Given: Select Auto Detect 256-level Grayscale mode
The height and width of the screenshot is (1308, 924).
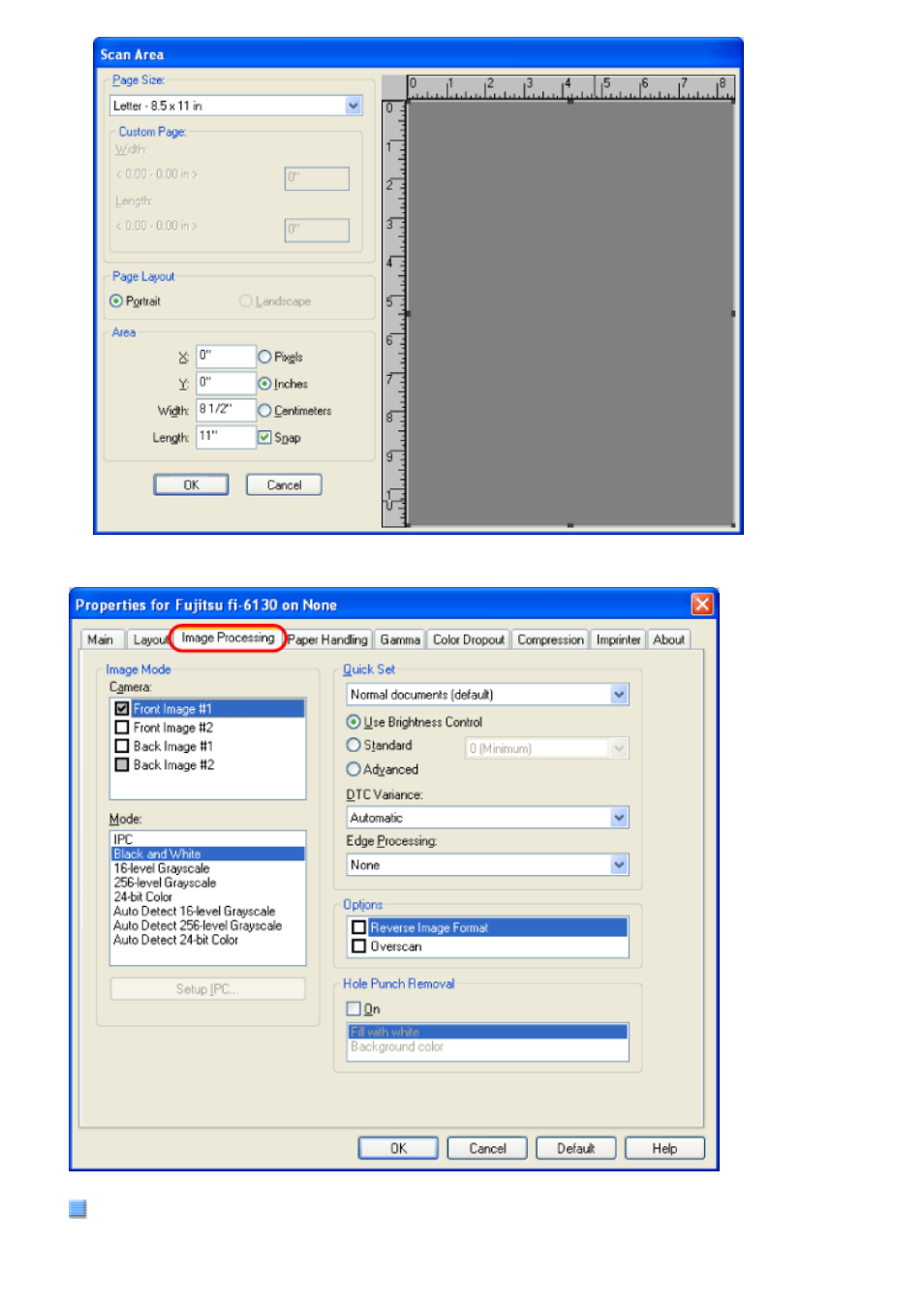Looking at the screenshot, I should coord(207,925).
